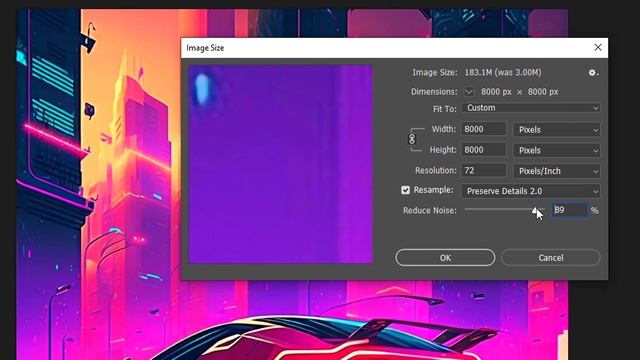This screenshot has width=640, height=360.
Task: Click the purple preview thumbnail in the dialog
Action: click(280, 164)
